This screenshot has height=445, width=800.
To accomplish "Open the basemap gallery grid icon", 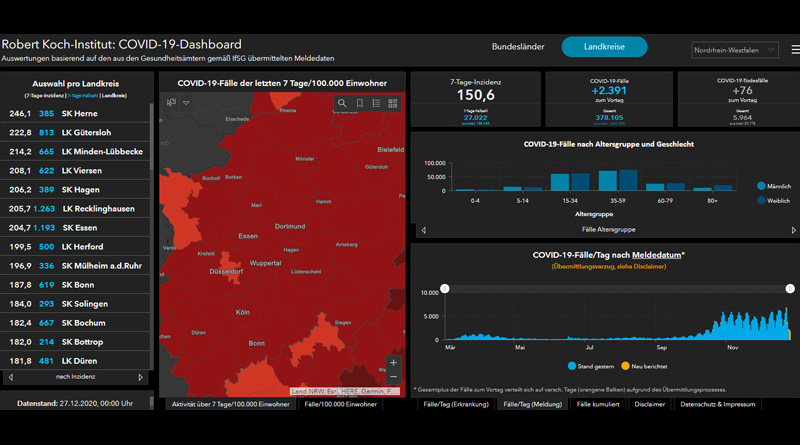I will pos(393,103).
